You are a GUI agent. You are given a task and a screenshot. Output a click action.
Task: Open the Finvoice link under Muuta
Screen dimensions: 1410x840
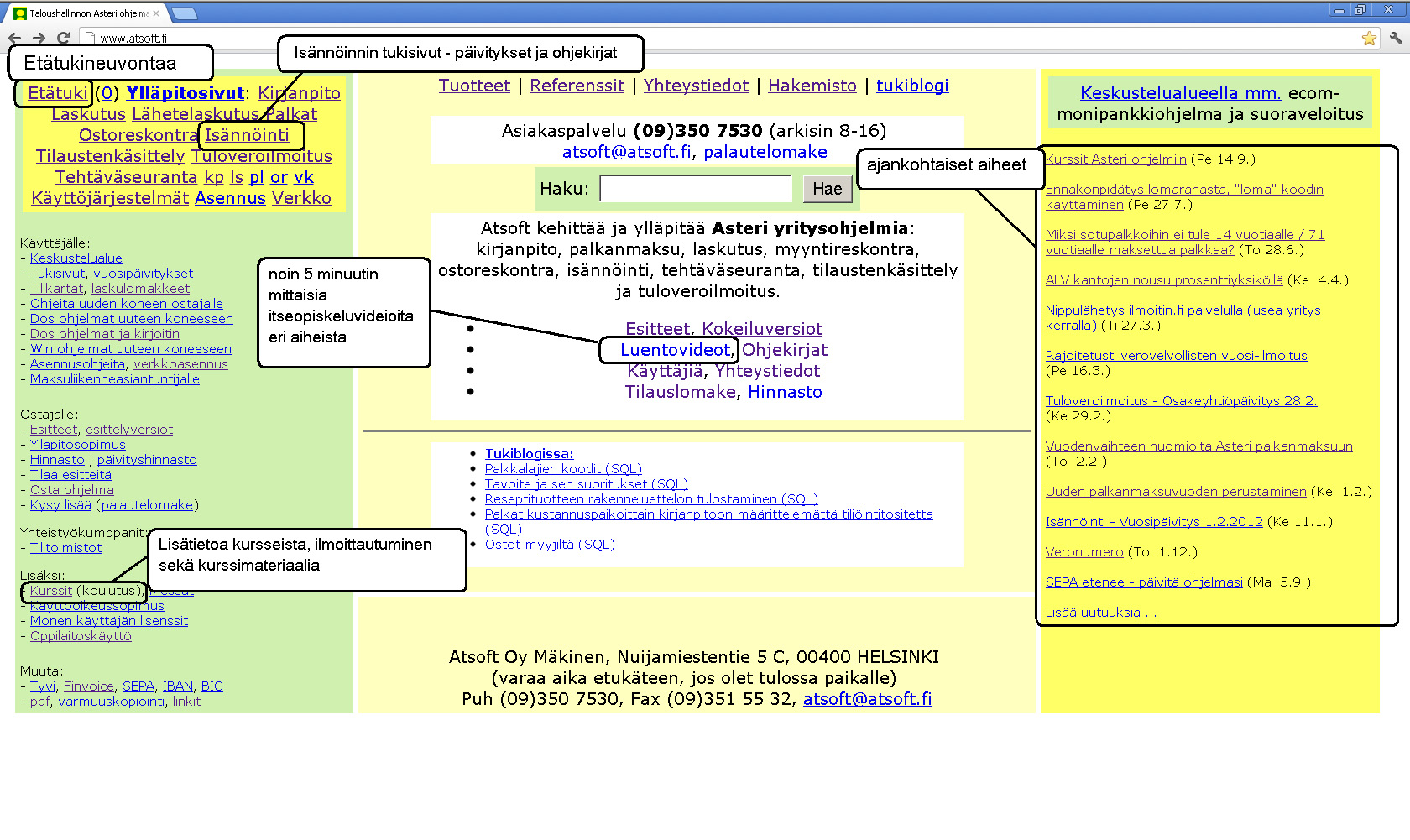coord(89,686)
